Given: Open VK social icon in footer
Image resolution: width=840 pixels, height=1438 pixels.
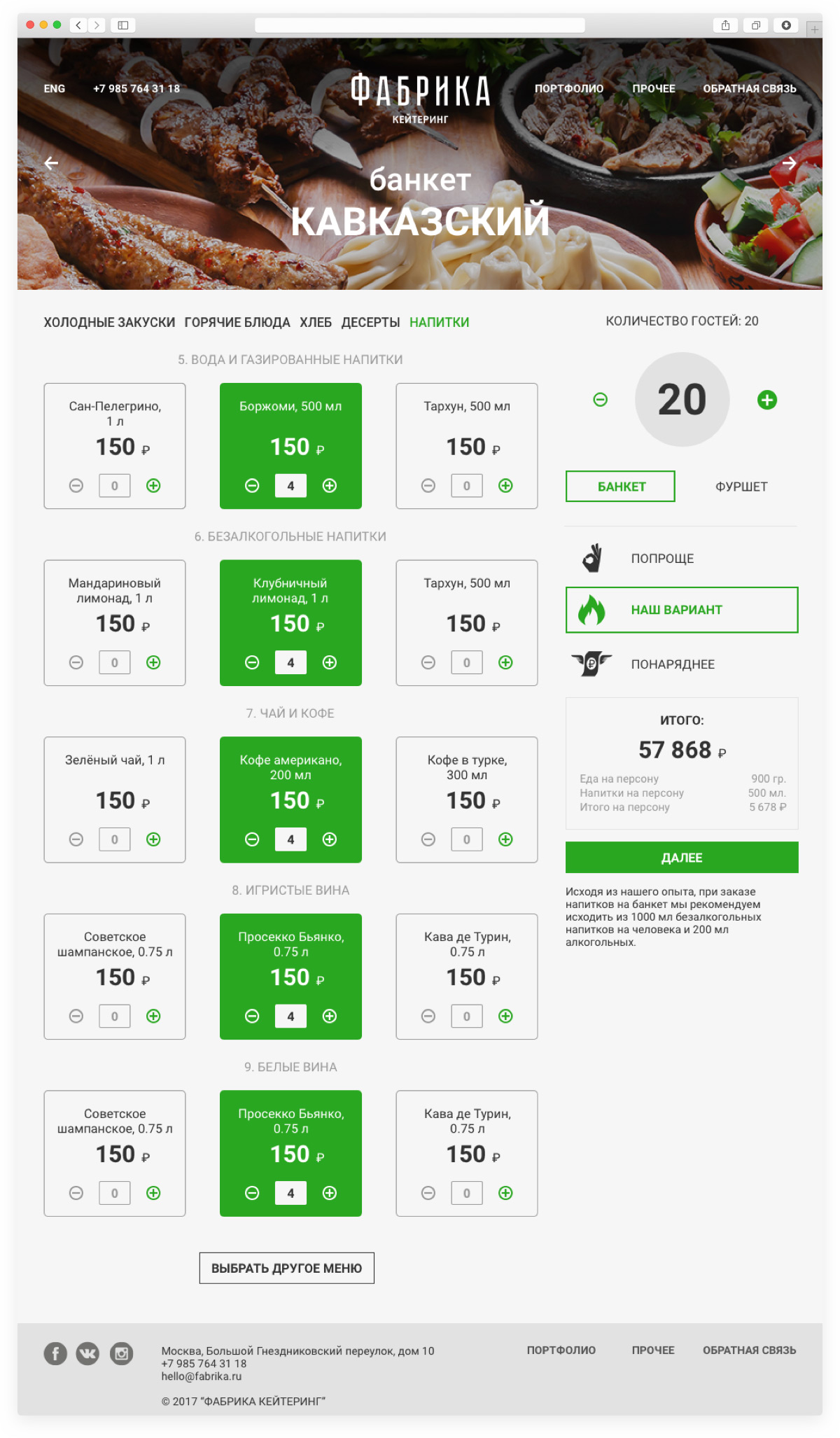Looking at the screenshot, I should pos(87,1353).
